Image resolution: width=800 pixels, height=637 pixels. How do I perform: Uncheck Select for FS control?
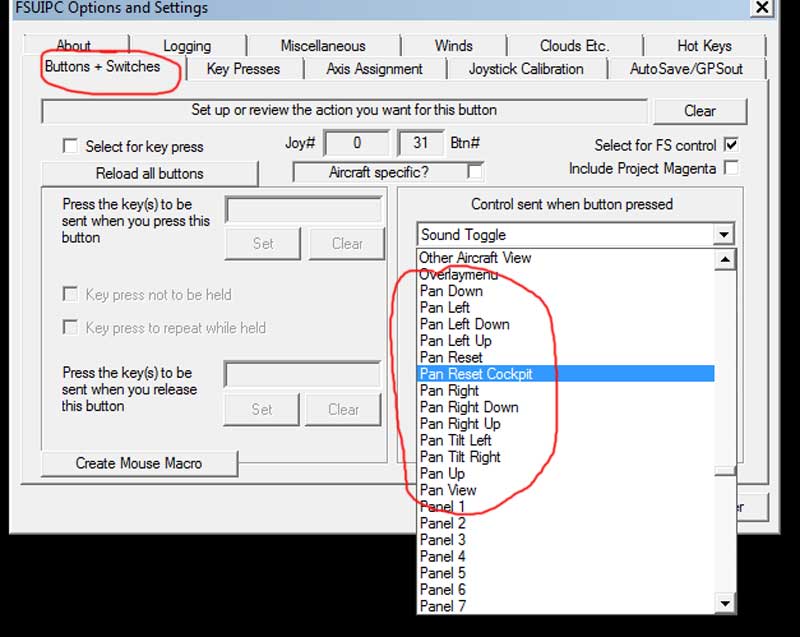coord(731,144)
